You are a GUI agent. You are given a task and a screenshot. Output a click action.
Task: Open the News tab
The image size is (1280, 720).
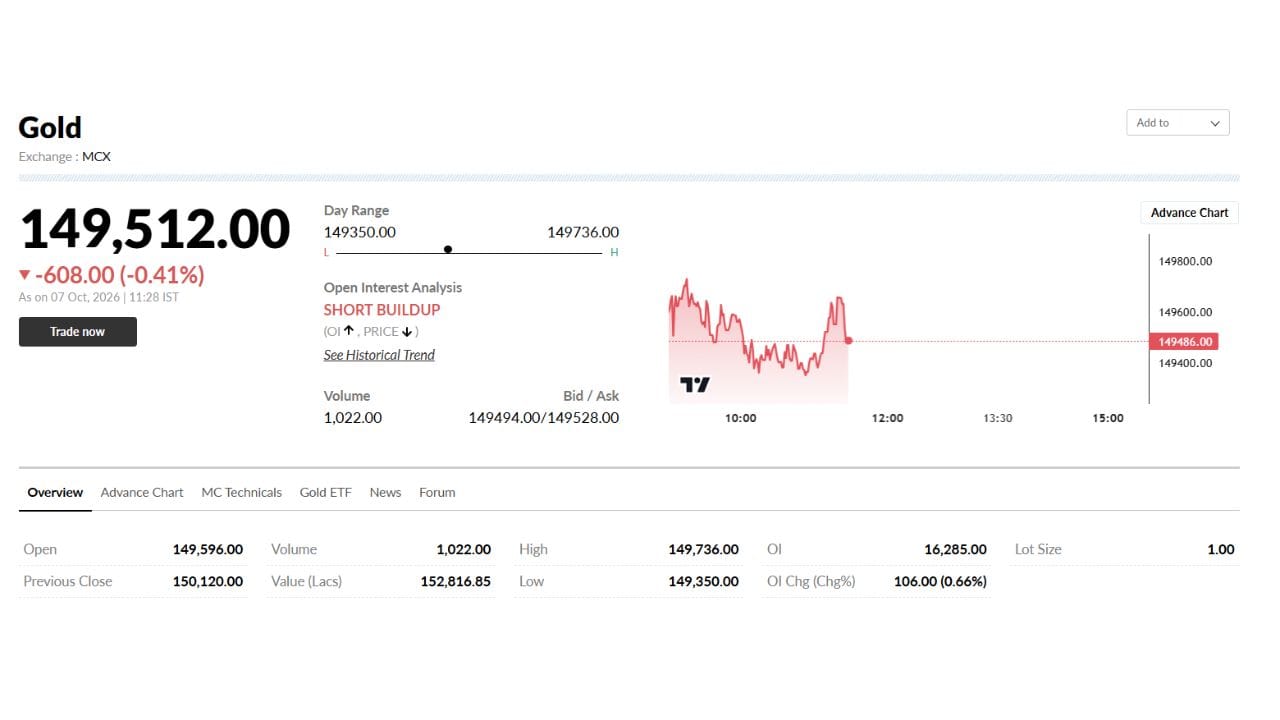[385, 493]
